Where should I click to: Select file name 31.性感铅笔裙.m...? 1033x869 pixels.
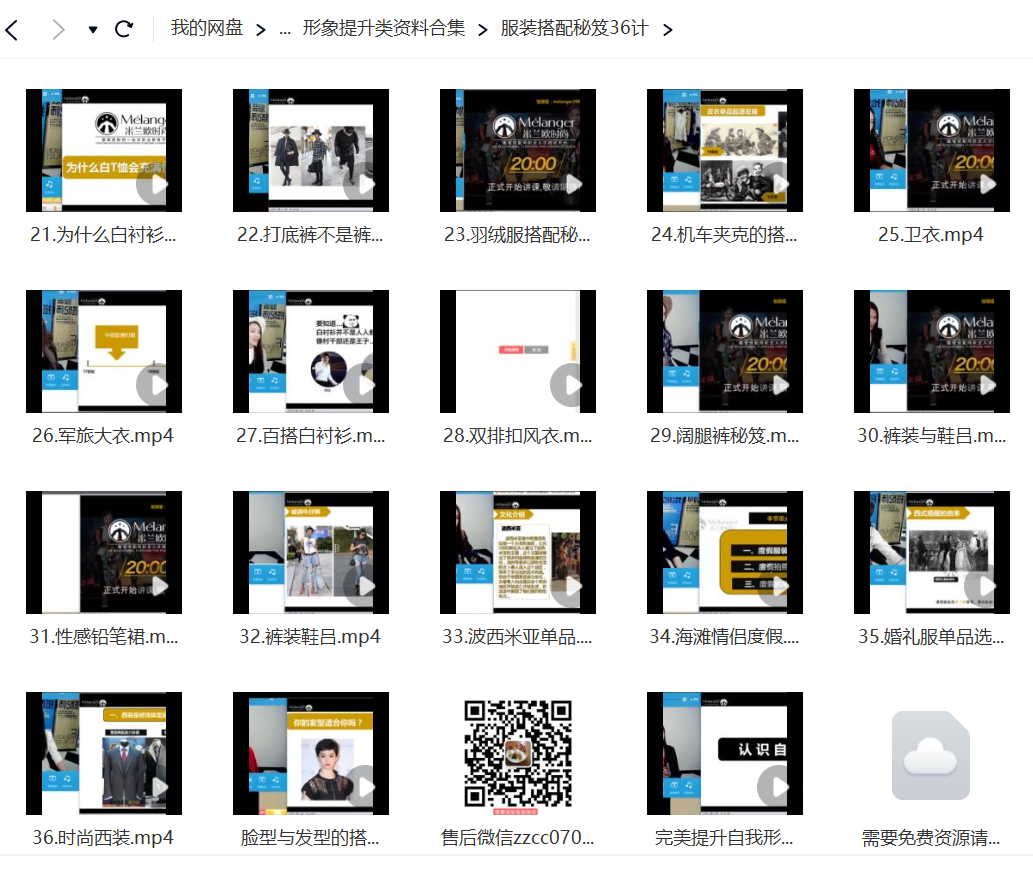pyautogui.click(x=103, y=636)
